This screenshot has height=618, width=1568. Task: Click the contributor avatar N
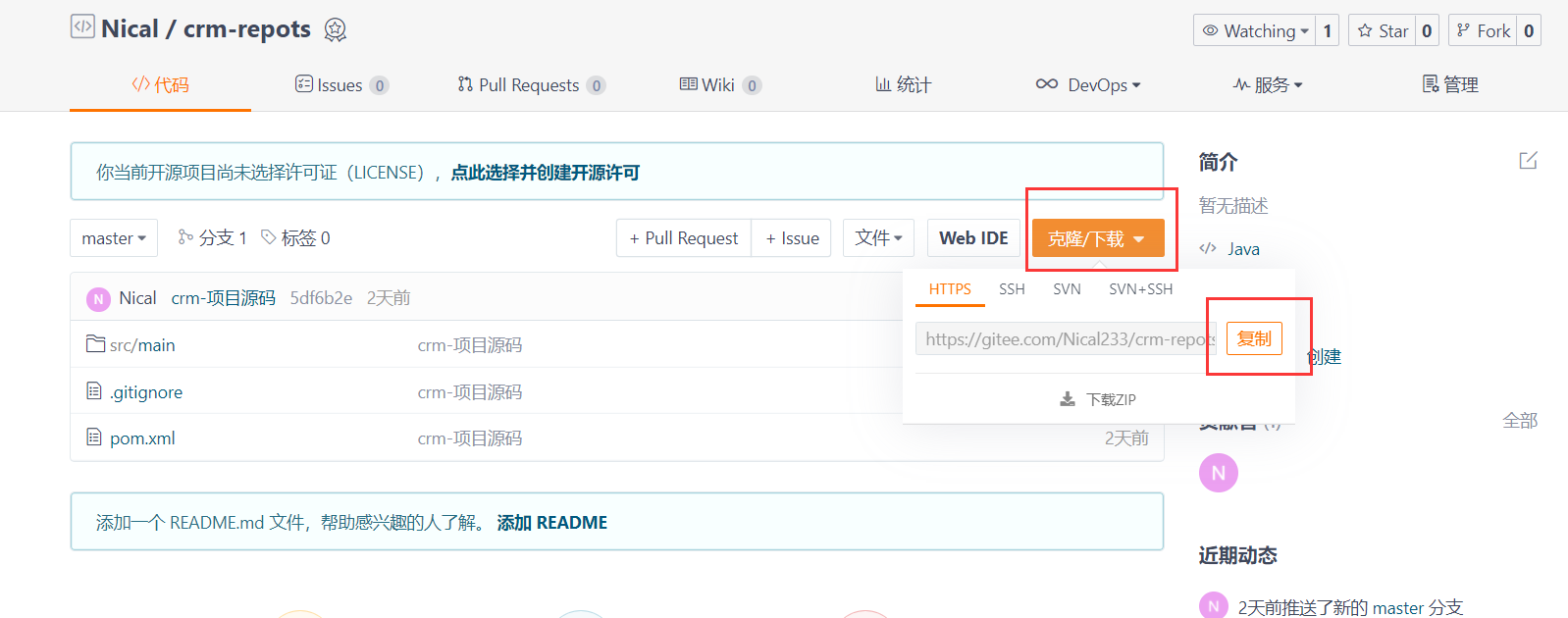tap(1219, 473)
